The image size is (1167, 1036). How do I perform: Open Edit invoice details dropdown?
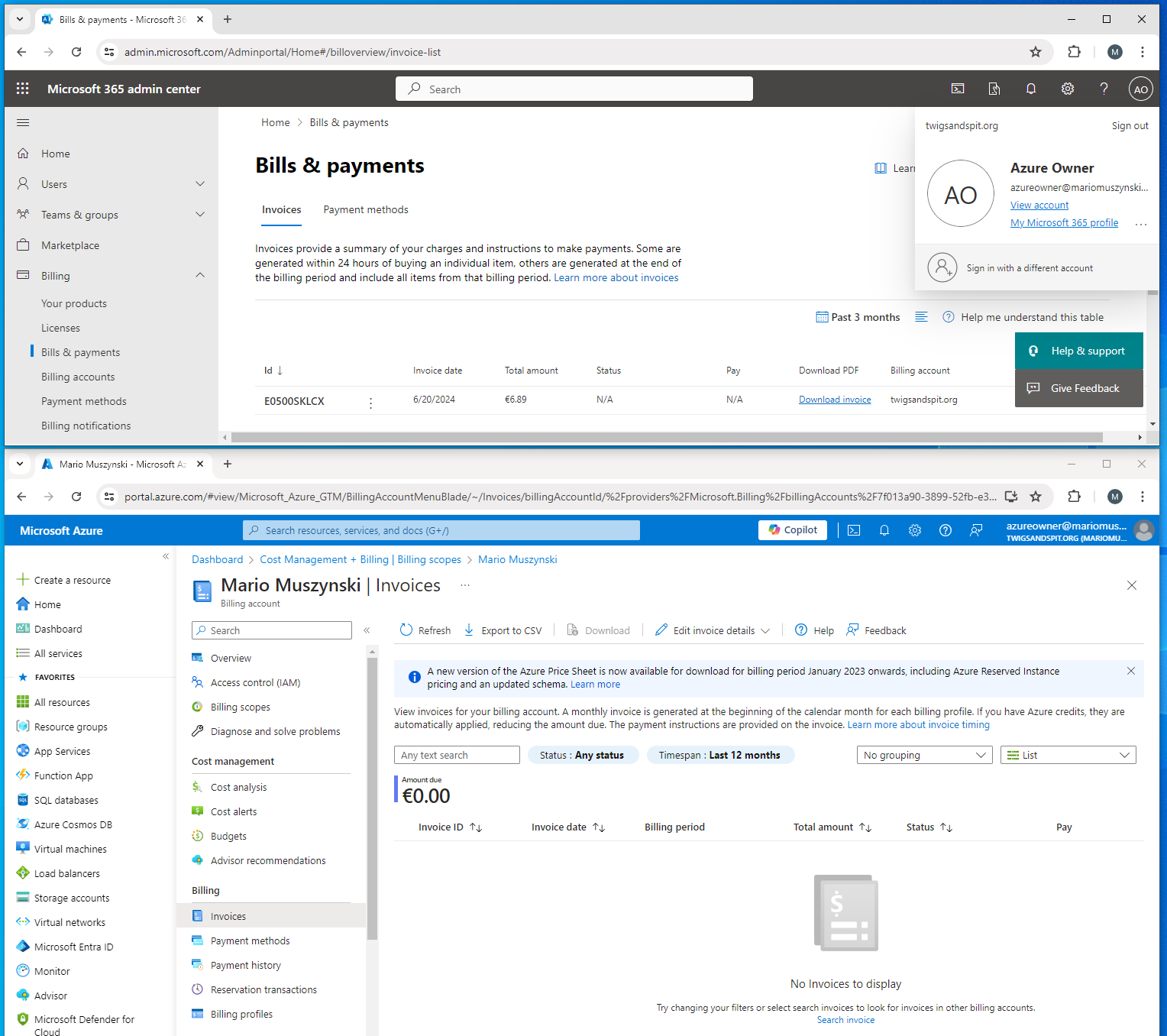pyautogui.click(x=713, y=630)
